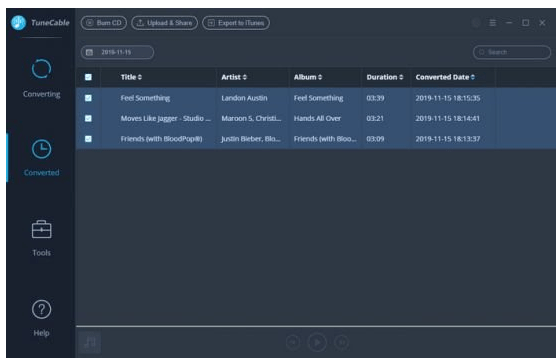Uncheck the Feel Something row checkbox
This screenshot has width=559, height=362.
tap(88, 98)
